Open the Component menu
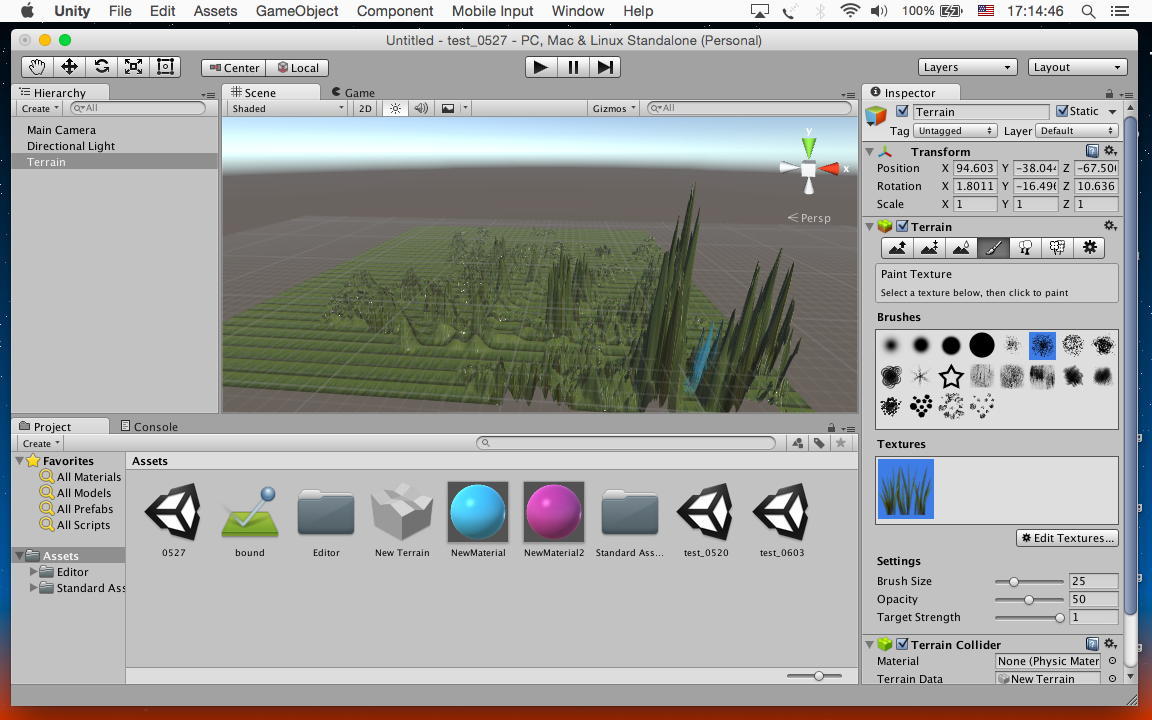The width and height of the screenshot is (1152, 720). (x=395, y=11)
